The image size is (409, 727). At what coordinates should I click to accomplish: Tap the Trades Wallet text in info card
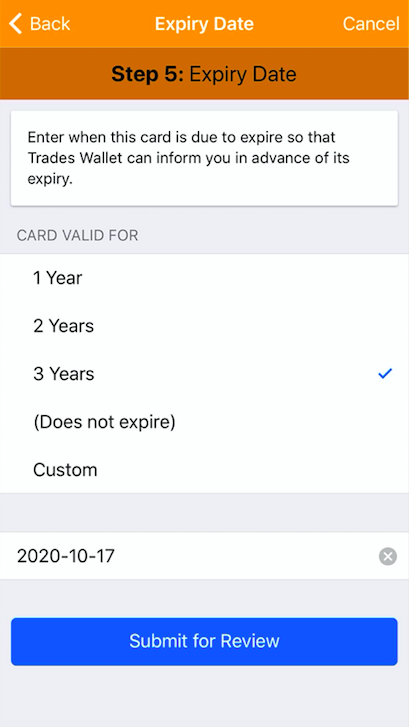(x=75, y=158)
